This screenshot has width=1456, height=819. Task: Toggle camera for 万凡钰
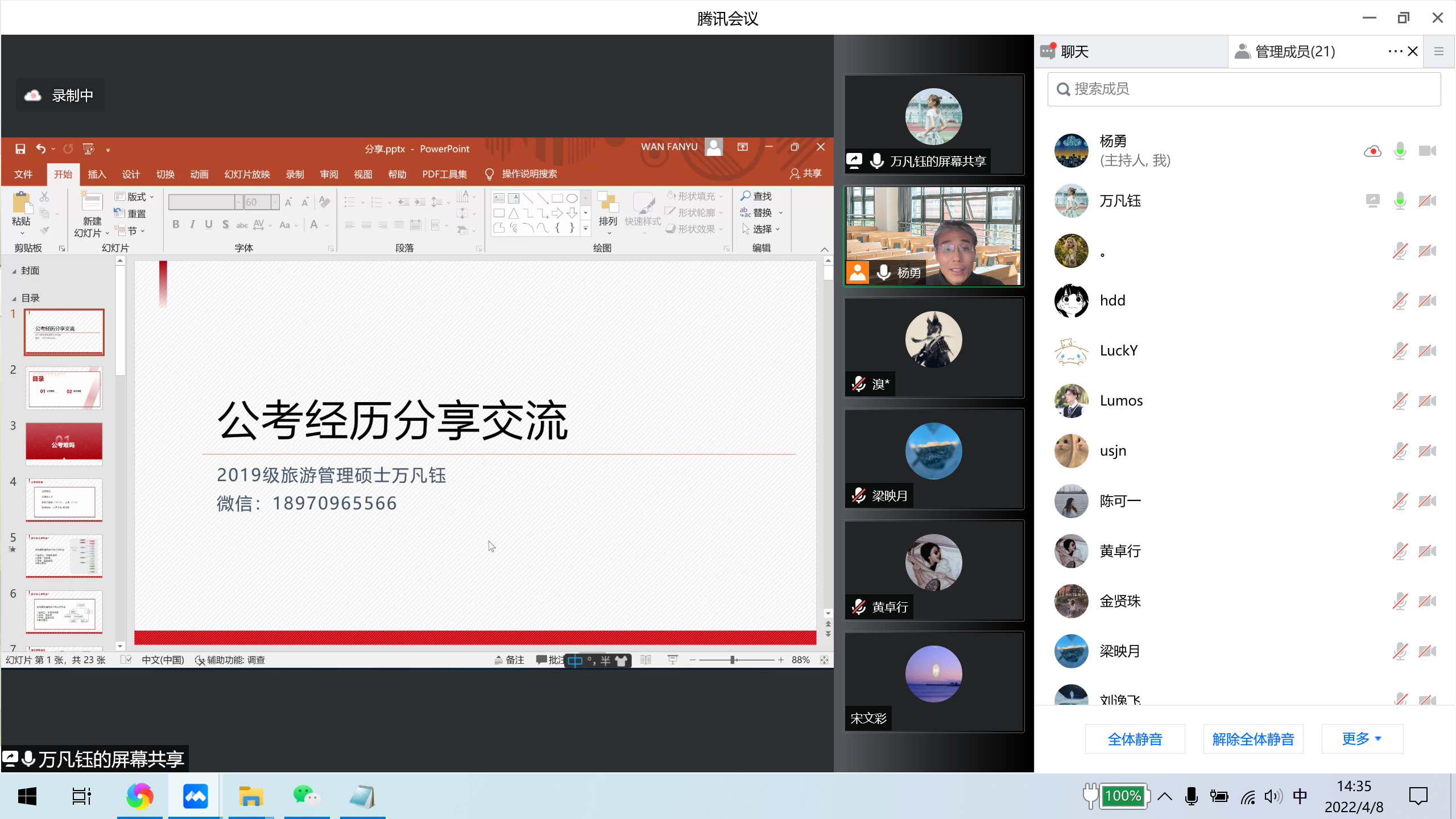tap(1427, 201)
